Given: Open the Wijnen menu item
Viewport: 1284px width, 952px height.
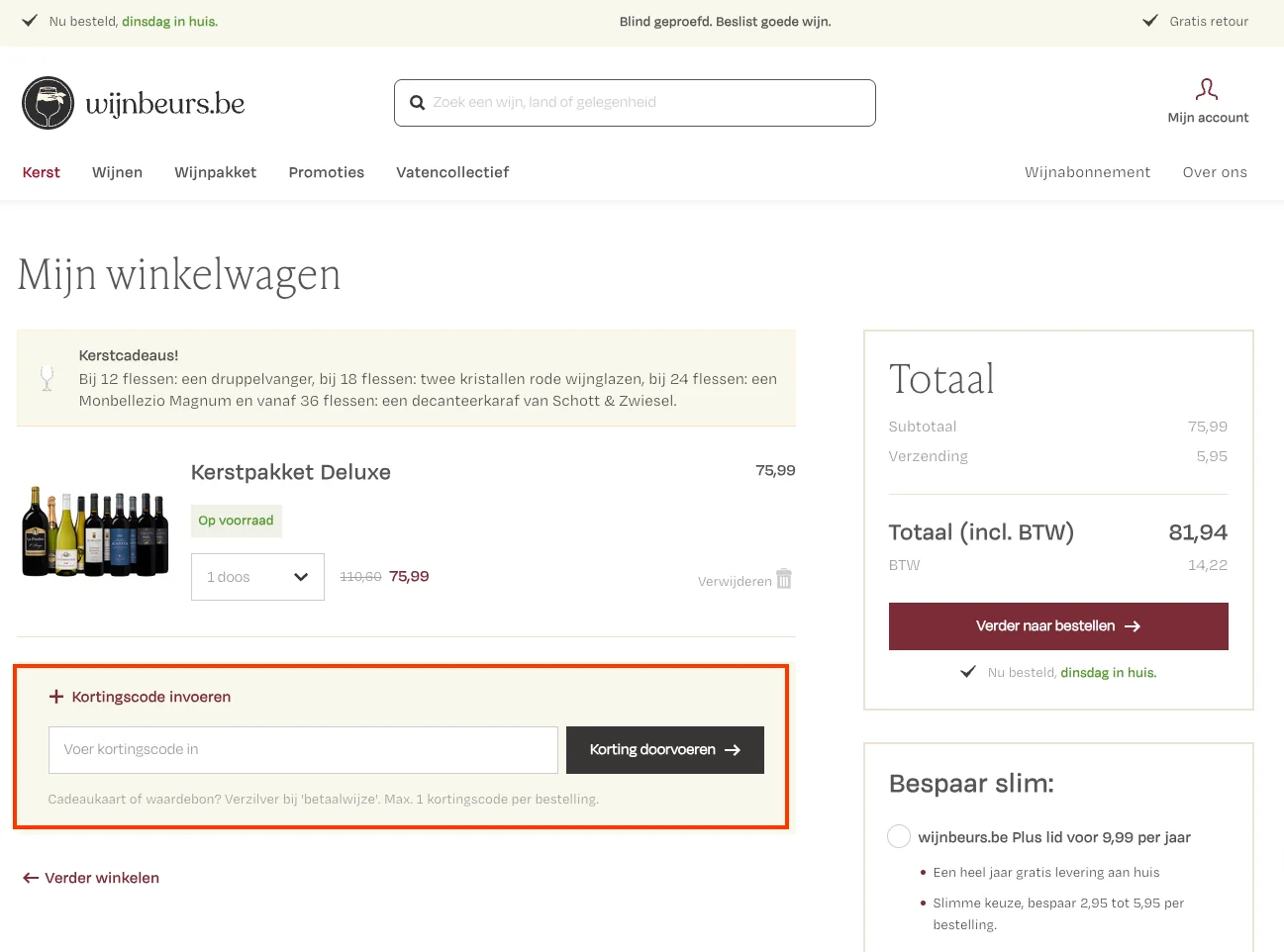Looking at the screenshot, I should 117,172.
